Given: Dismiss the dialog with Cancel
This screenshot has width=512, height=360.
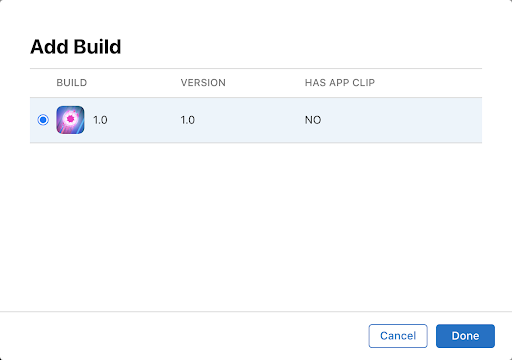Looking at the screenshot, I should [398, 336].
